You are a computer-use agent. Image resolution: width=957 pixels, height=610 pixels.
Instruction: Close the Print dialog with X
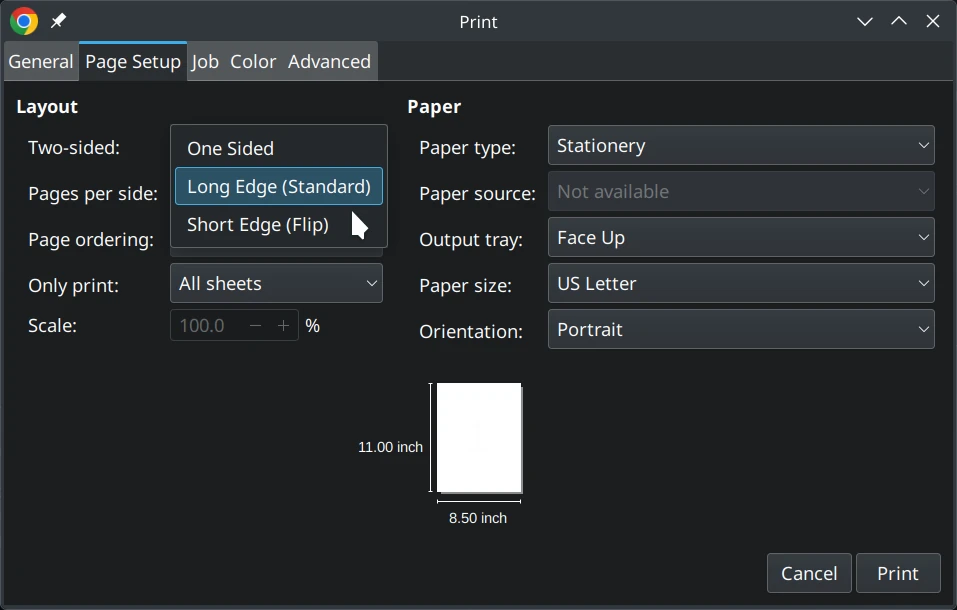933,21
